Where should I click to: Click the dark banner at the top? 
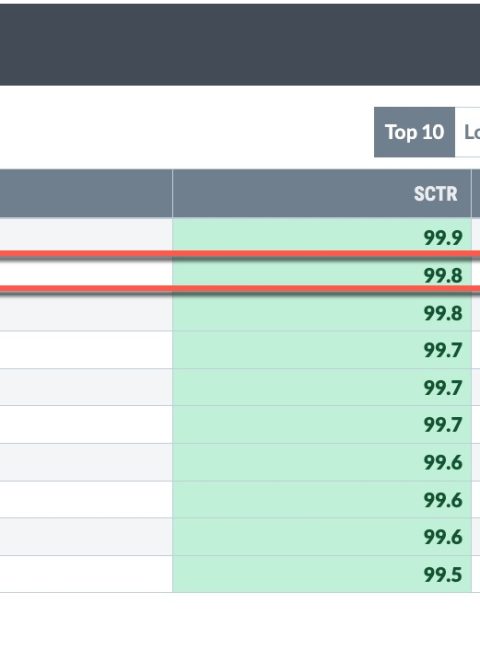pyautogui.click(x=240, y=45)
